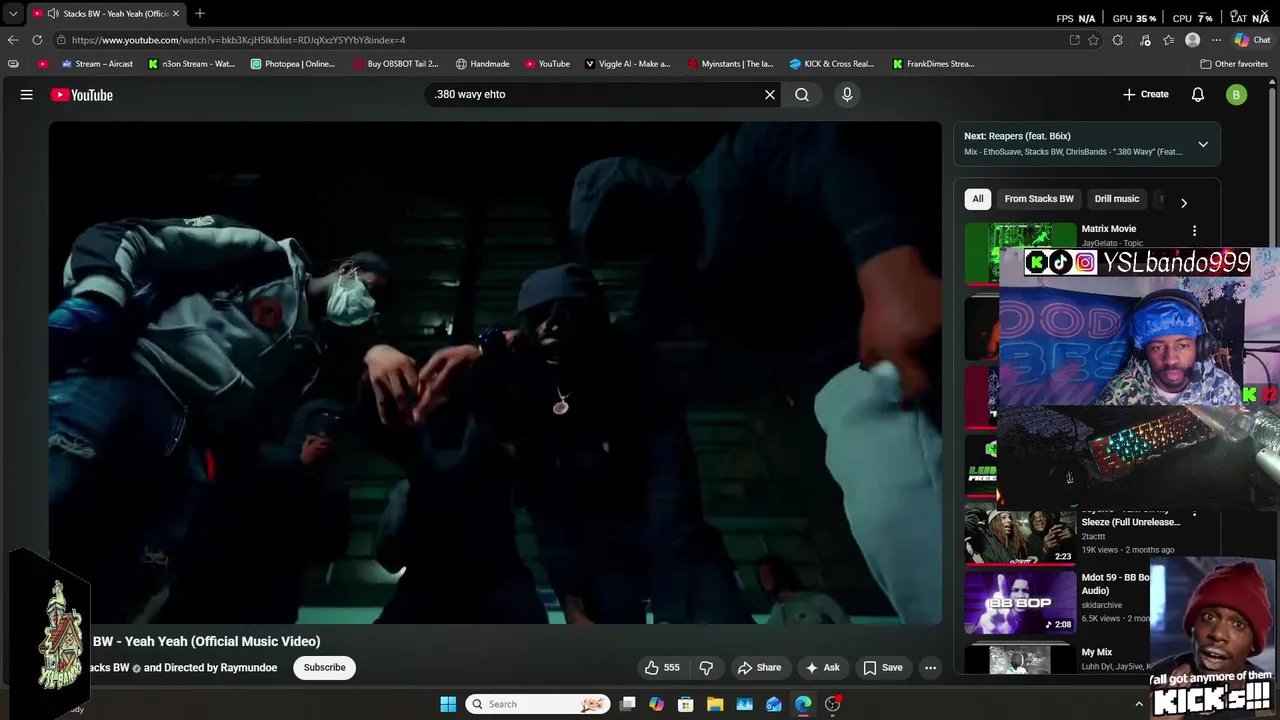
Task: Open Copilot from the taskbar
Action: pos(656,704)
